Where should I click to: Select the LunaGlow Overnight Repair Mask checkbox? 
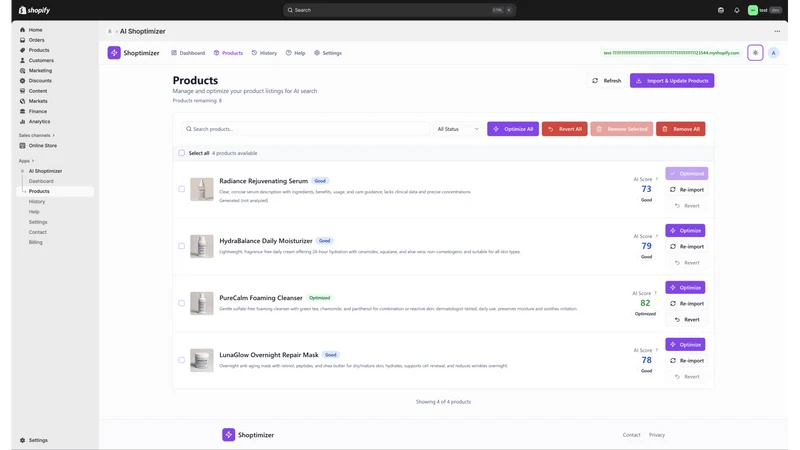[x=182, y=360]
